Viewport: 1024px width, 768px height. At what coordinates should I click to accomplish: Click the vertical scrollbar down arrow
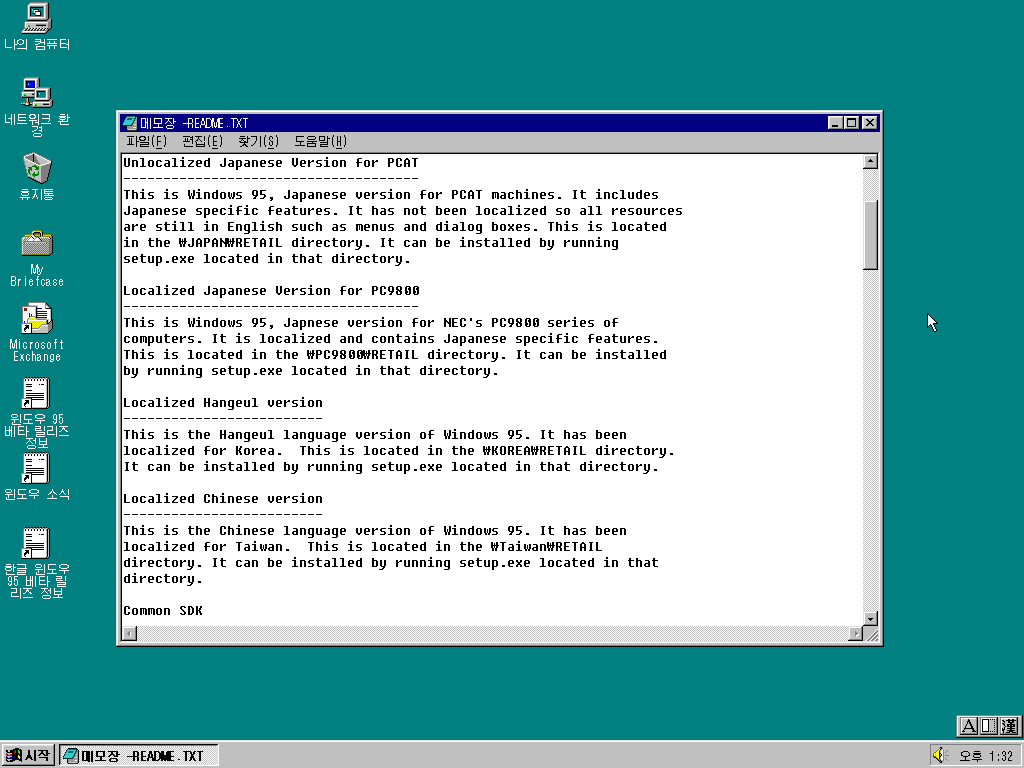[870, 618]
